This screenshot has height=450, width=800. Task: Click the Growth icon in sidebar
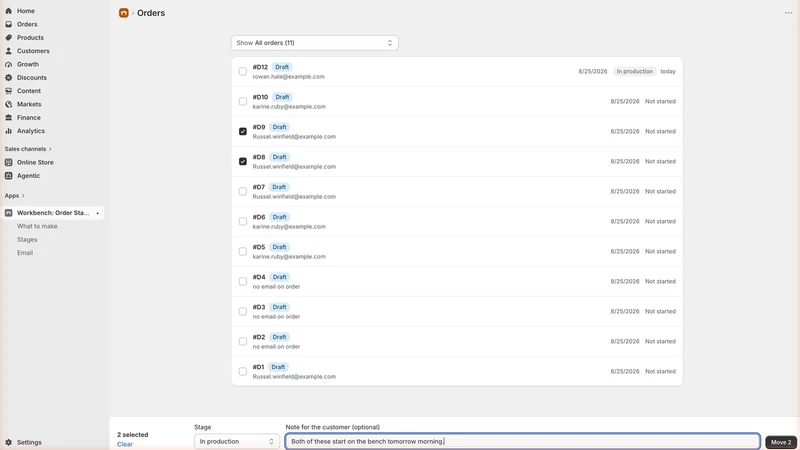click(x=9, y=64)
